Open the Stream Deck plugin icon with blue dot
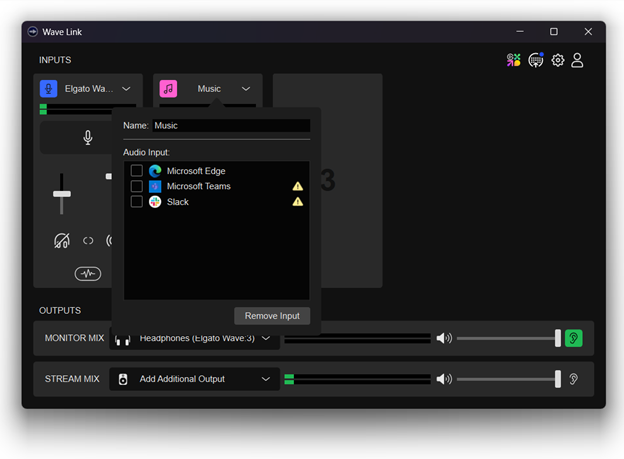 (x=536, y=60)
